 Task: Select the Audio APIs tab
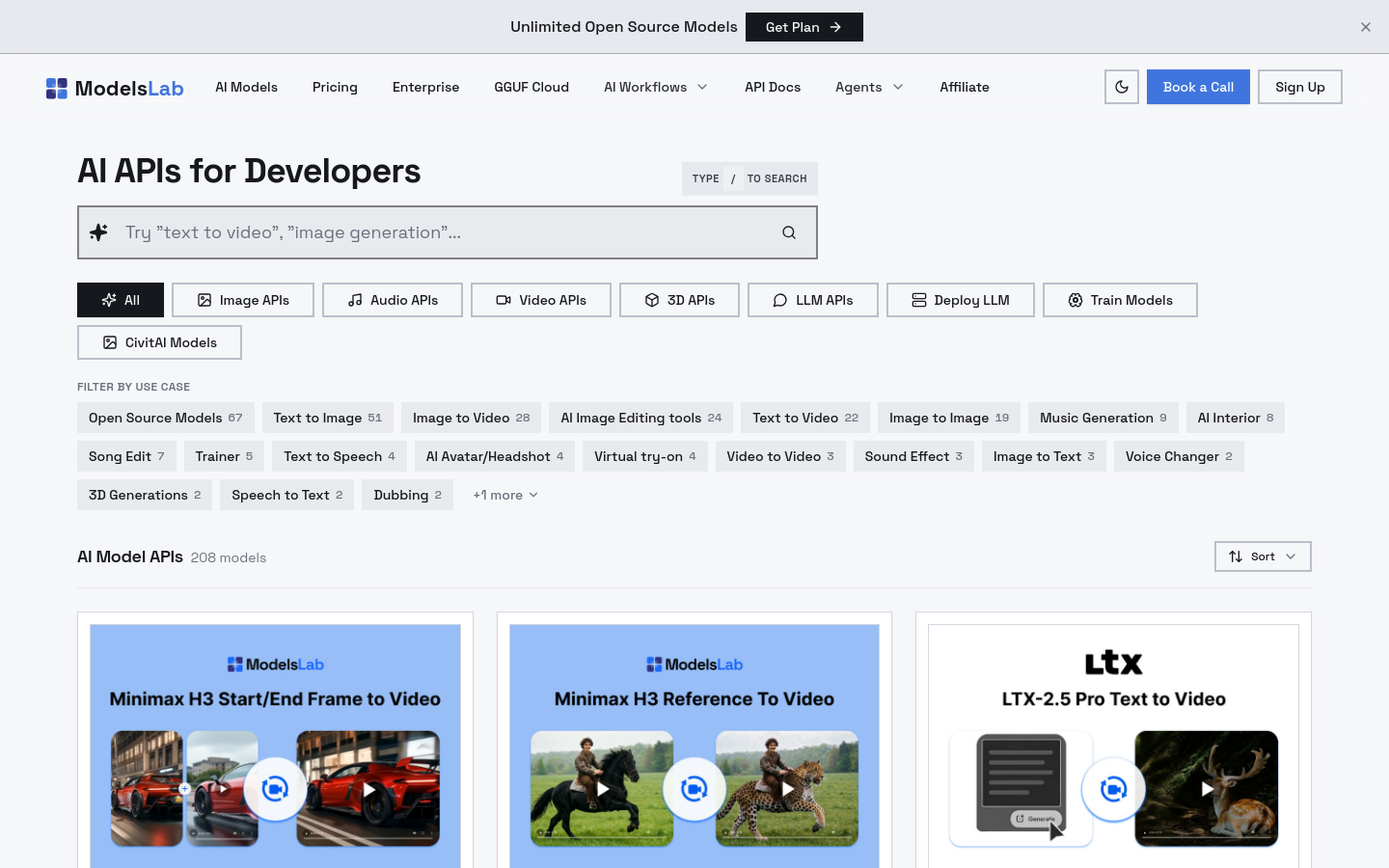point(393,300)
